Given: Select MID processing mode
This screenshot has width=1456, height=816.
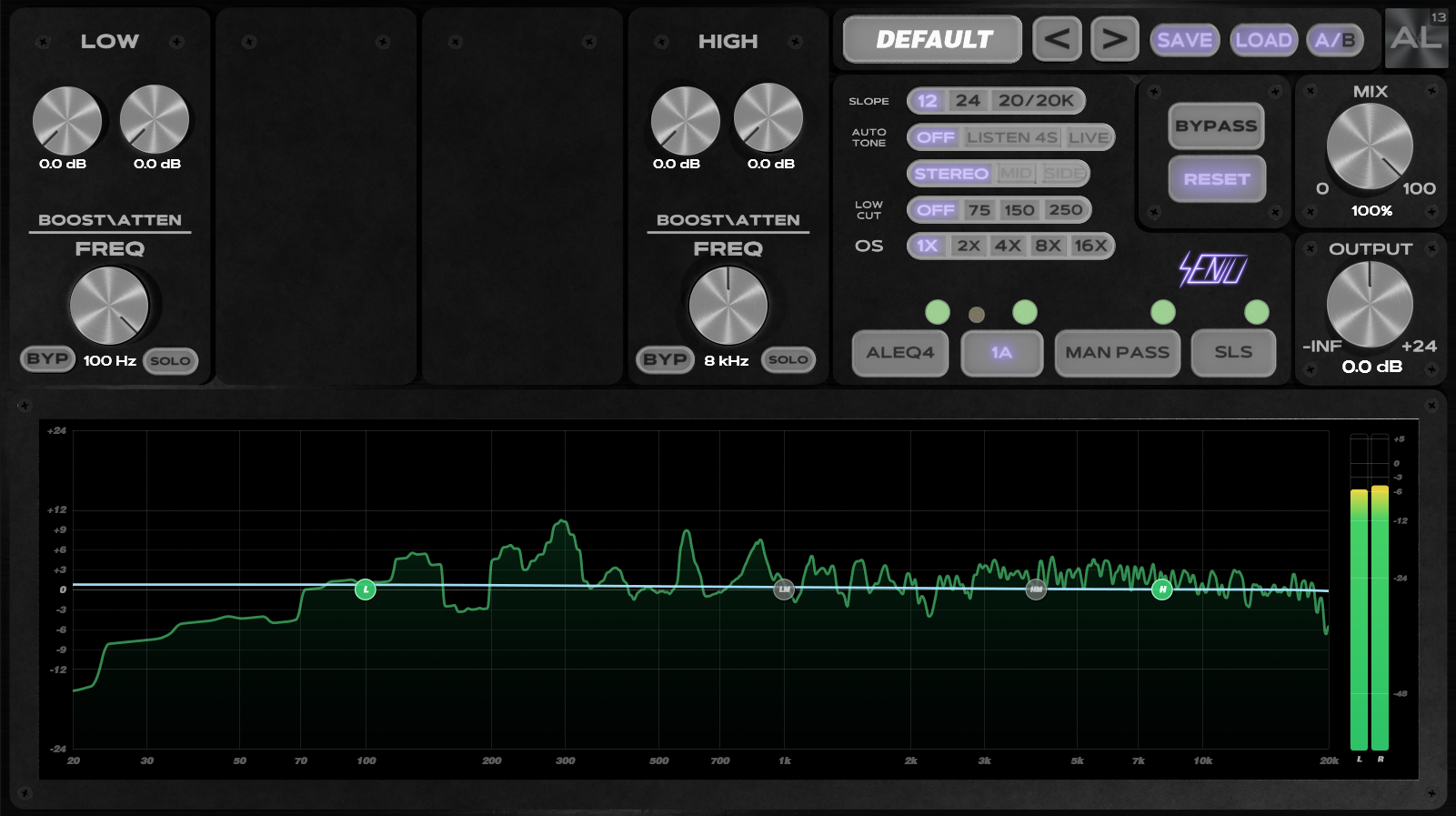Looking at the screenshot, I should coord(1016,174).
